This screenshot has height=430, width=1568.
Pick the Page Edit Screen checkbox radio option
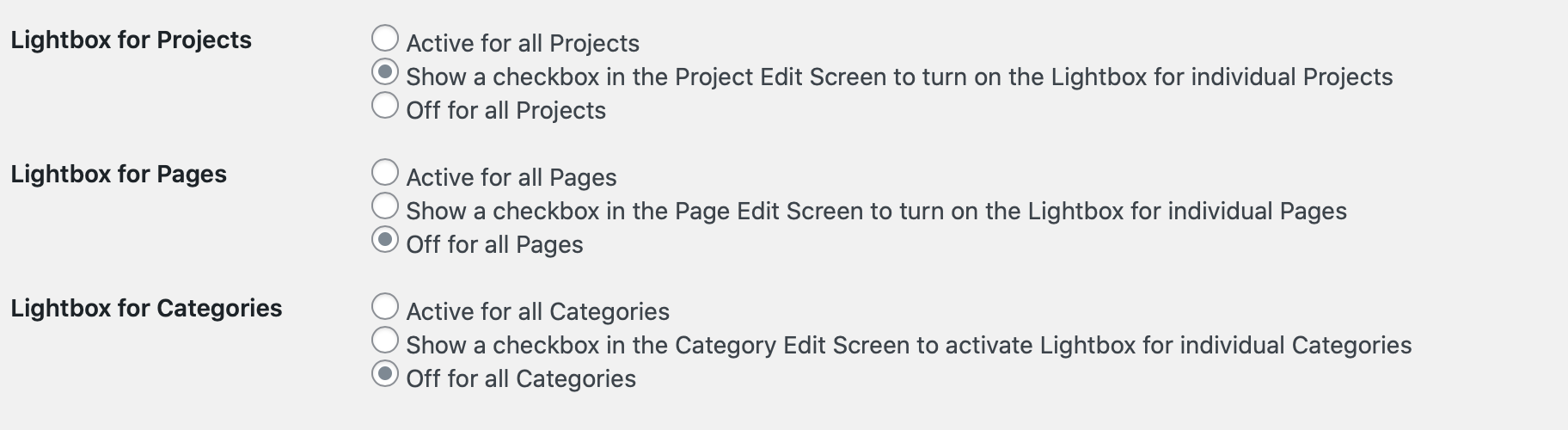coord(385,206)
